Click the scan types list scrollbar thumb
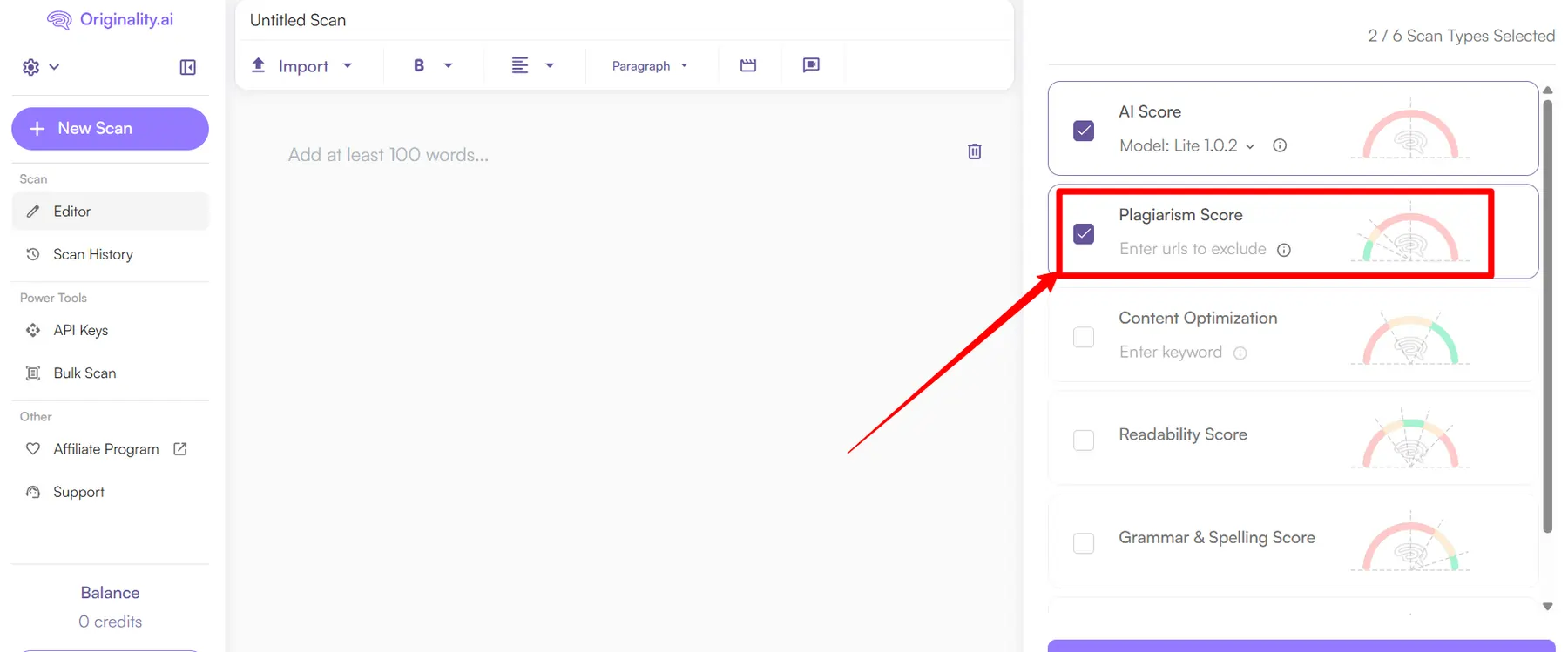1568x652 pixels. (1548, 316)
